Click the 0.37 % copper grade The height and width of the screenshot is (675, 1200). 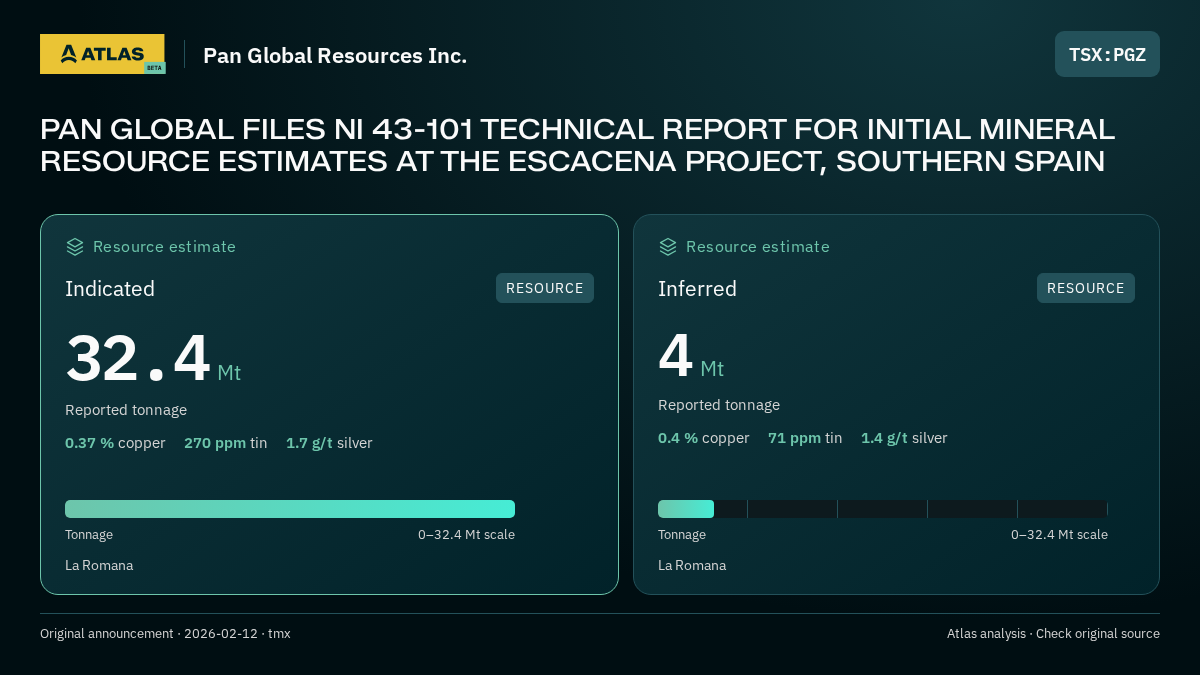(115, 443)
